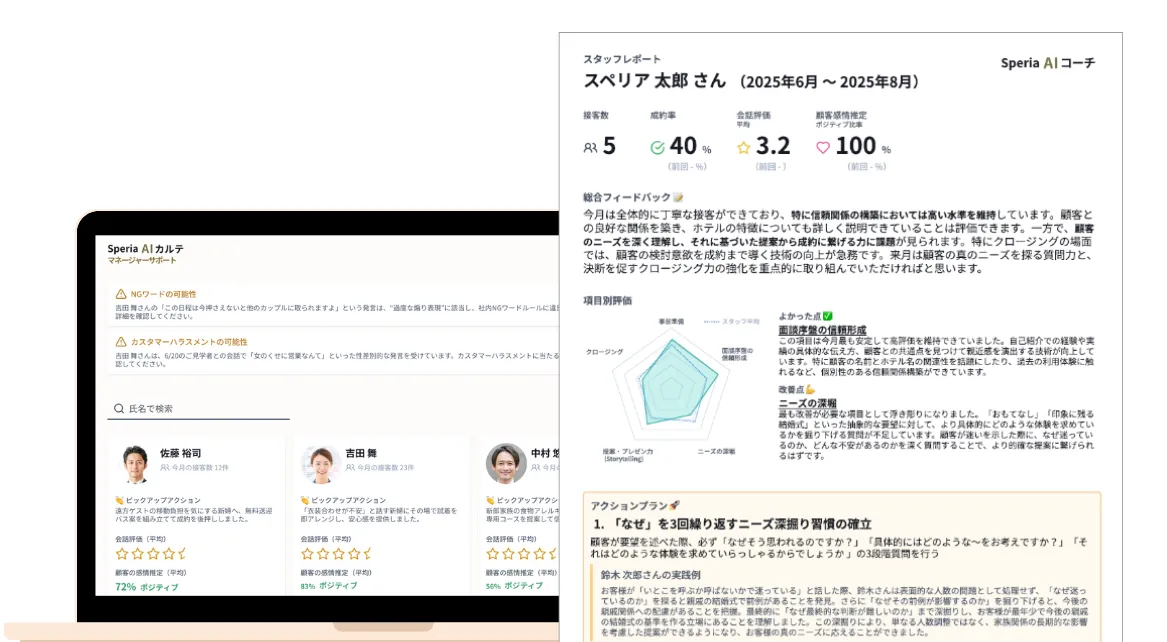Click the heart icon beside 顧客感情推定
Image resolution: width=1167 pixels, height=642 pixels.
click(x=822, y=147)
